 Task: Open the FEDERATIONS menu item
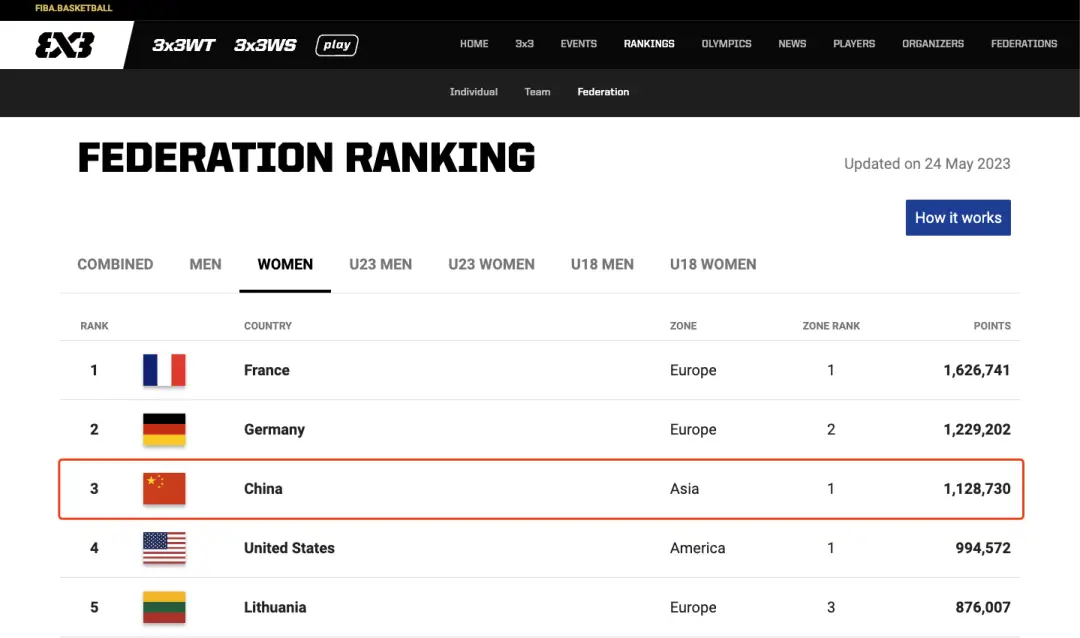click(x=1023, y=44)
